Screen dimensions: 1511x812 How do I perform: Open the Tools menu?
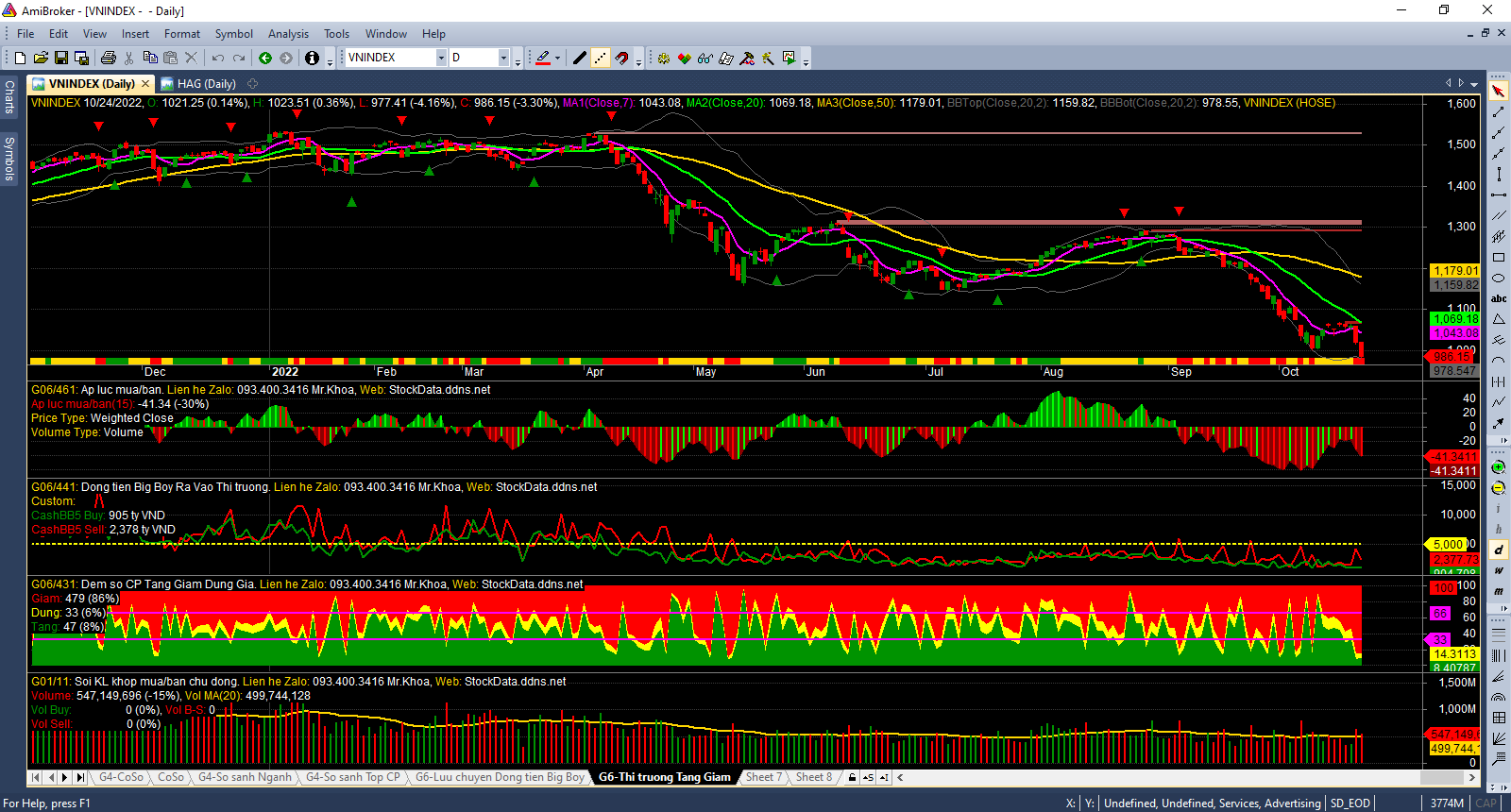click(x=336, y=33)
